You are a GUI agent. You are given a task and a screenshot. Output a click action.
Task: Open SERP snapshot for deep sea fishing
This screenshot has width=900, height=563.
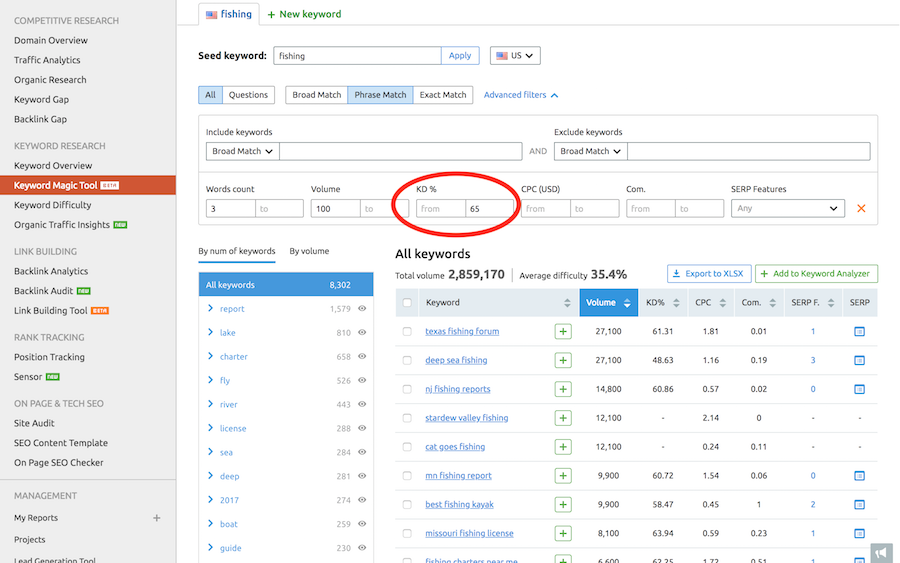click(859, 360)
